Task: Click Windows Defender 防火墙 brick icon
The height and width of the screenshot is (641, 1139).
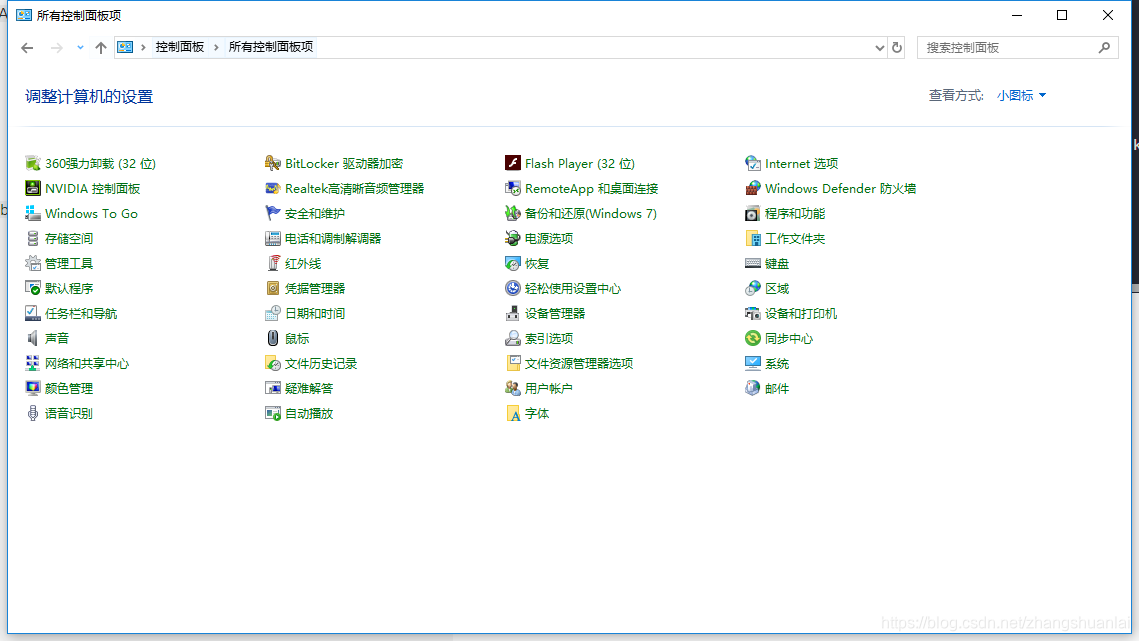Action: [x=753, y=188]
